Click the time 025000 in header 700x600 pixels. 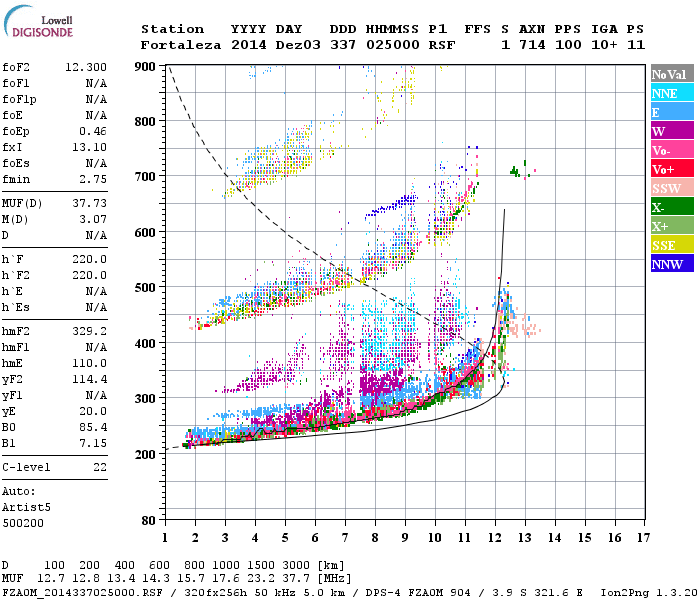tap(393, 45)
